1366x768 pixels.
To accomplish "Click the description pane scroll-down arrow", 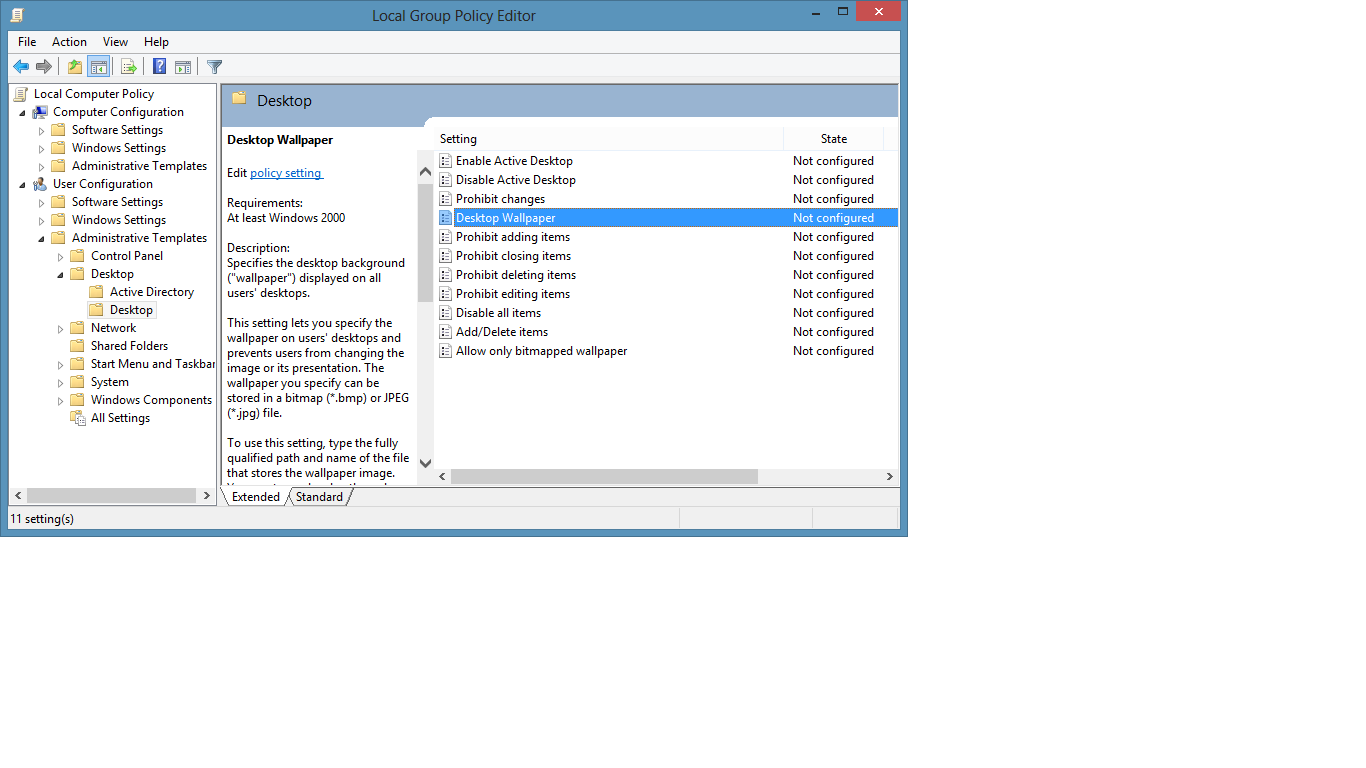I will pos(425,463).
